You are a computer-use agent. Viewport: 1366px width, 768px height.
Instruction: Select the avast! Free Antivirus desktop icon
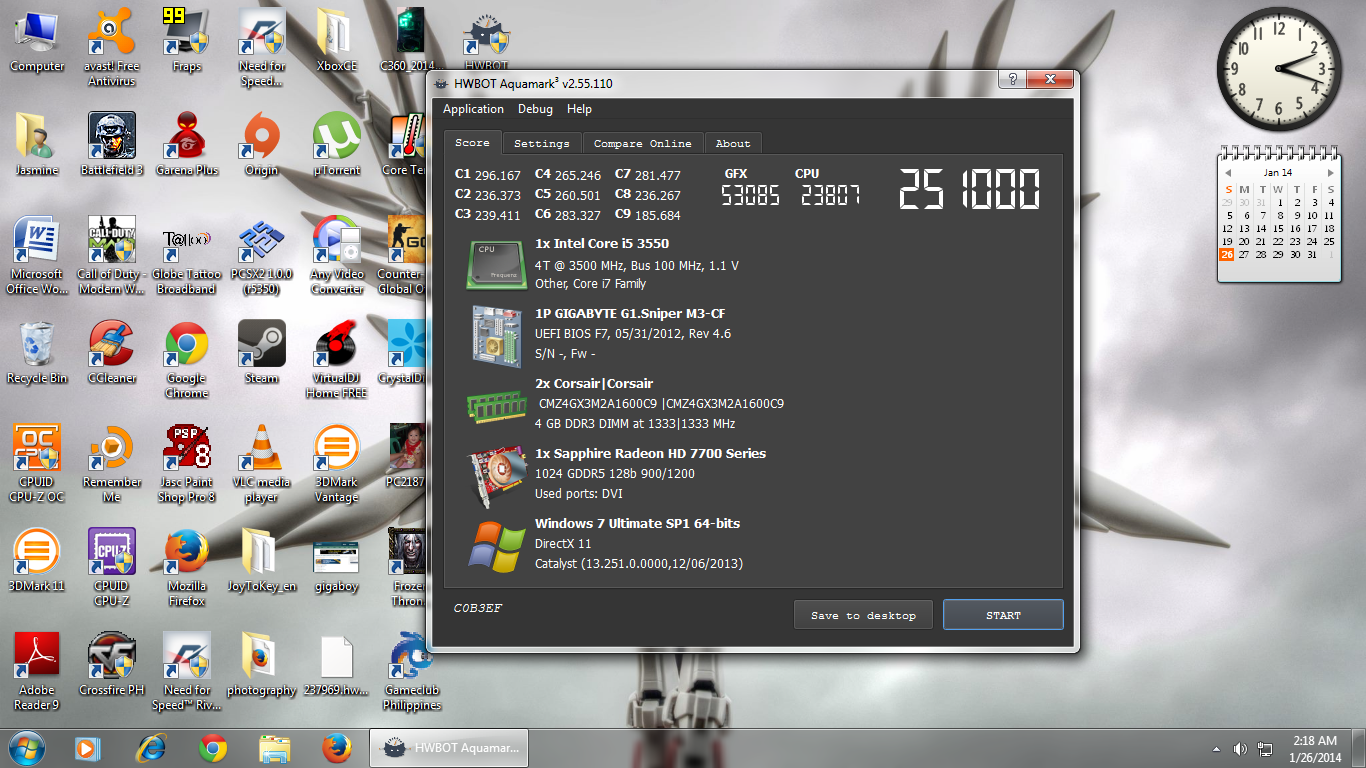(x=112, y=48)
